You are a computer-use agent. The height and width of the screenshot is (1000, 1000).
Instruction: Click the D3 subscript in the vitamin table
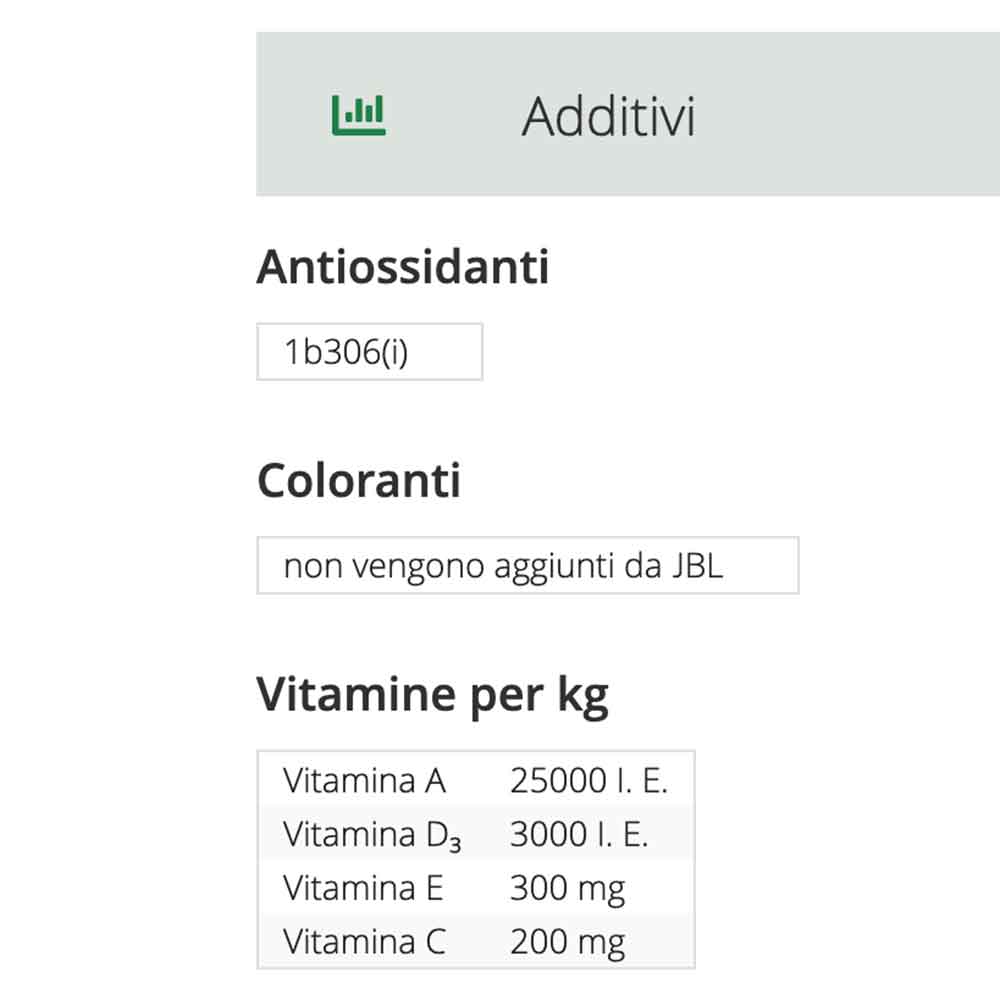coord(443,836)
